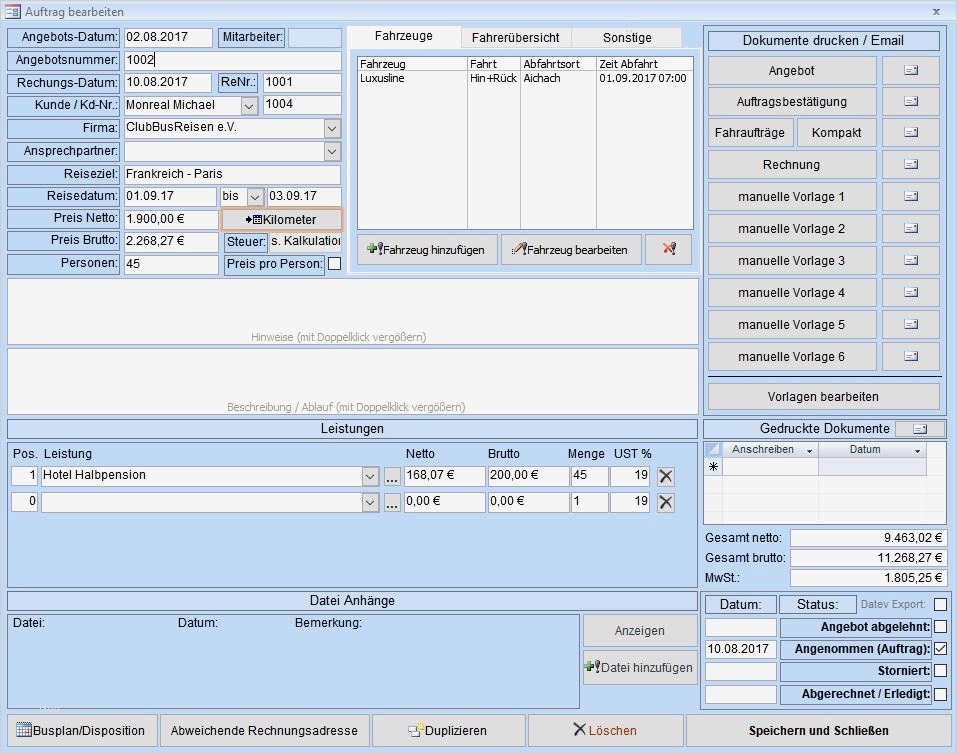Open the Sonstige tab
This screenshot has height=754, width=957.
click(x=627, y=37)
